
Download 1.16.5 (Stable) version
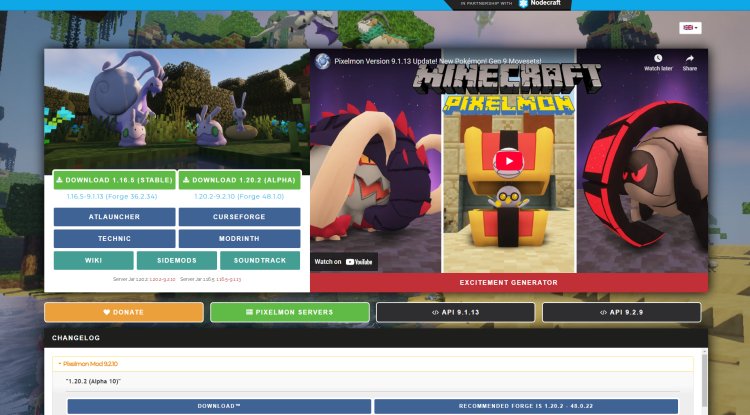point(114,180)
